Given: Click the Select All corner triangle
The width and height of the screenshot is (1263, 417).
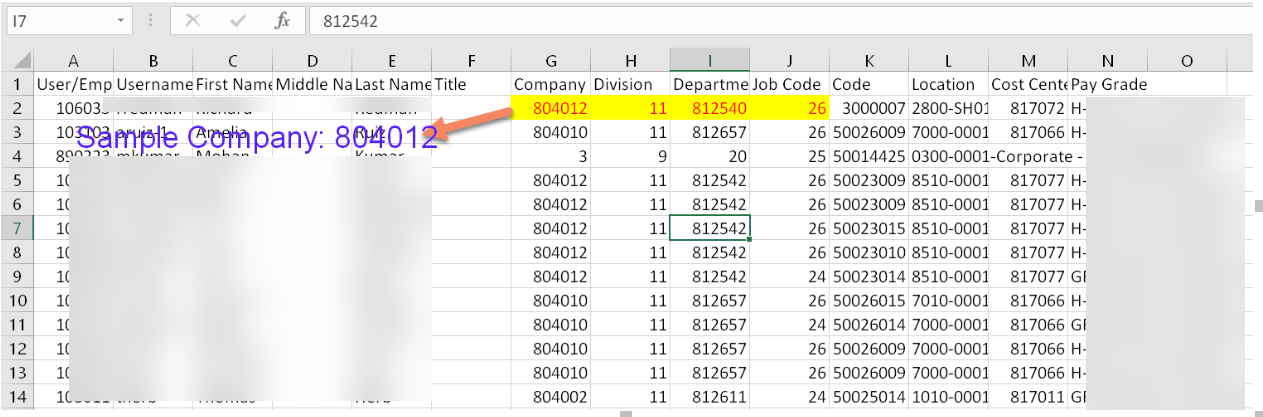Looking at the screenshot, I should (18, 61).
